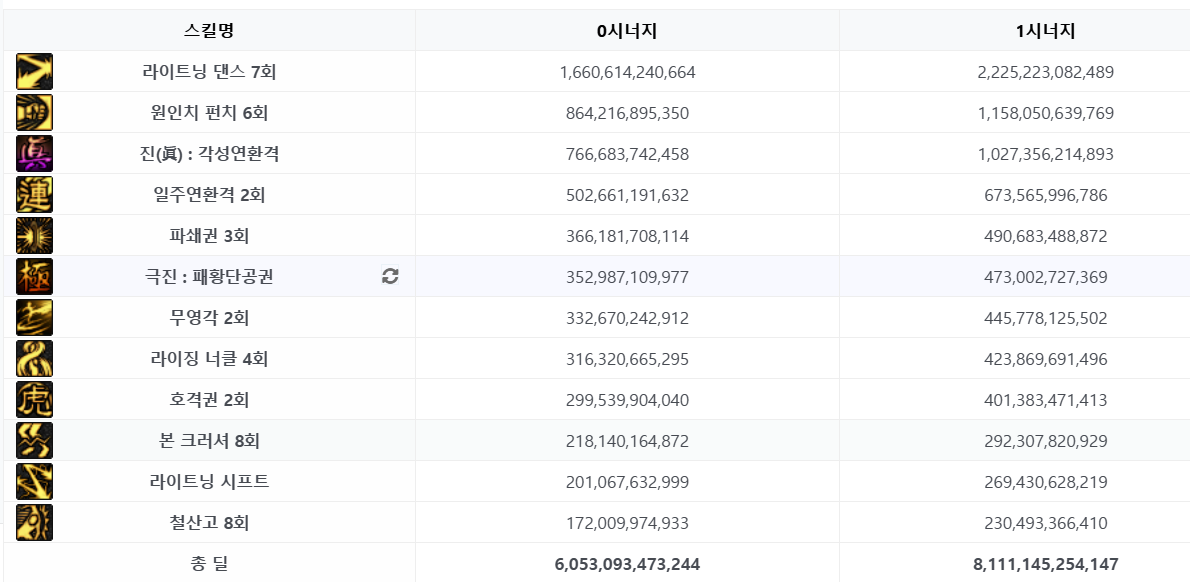Click the 0시너지 column header
The height and width of the screenshot is (582, 1190).
[x=627, y=31]
